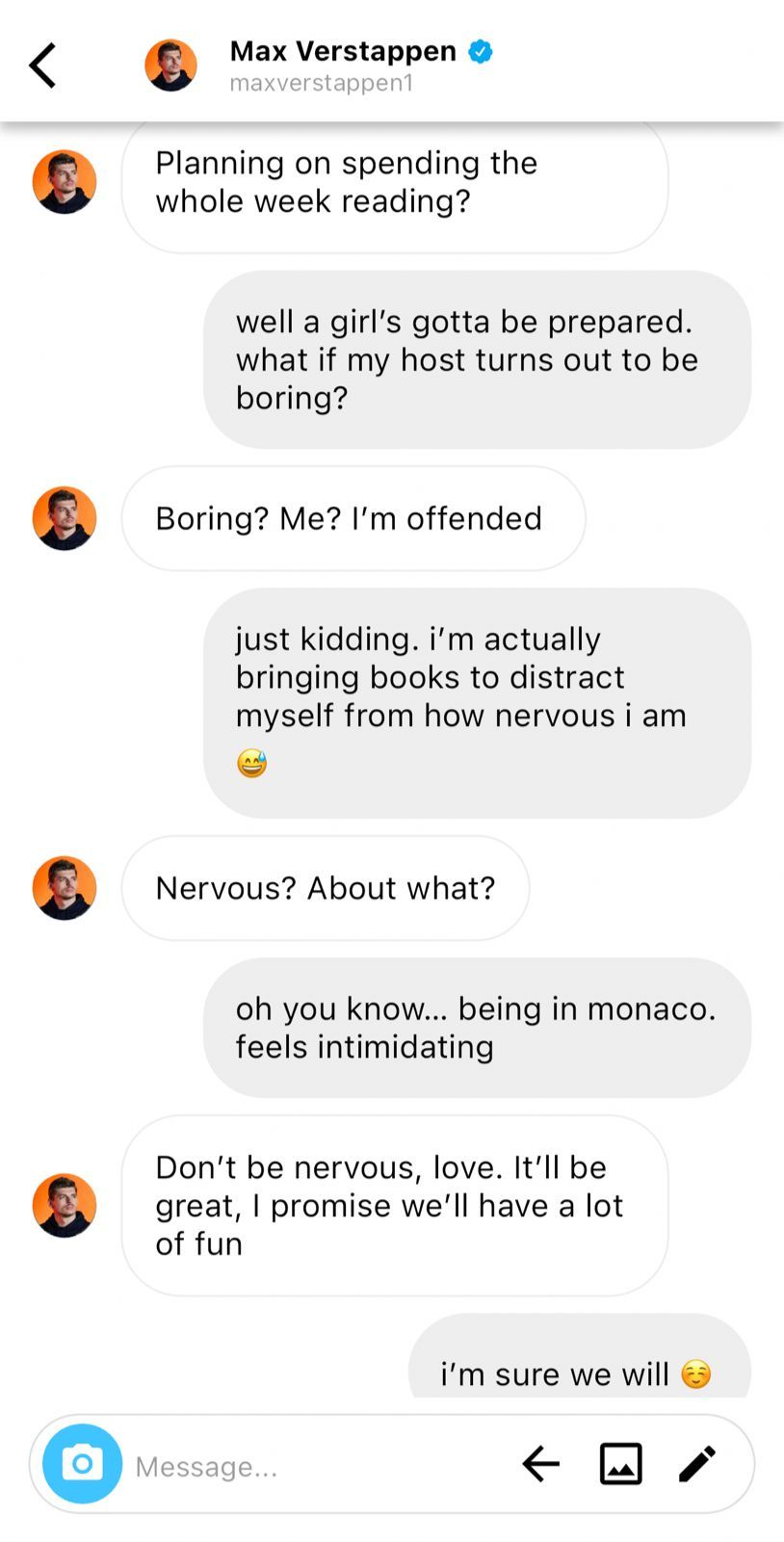
Task: Select the "oh you know... being in monaco" message
Action: coord(477,1028)
